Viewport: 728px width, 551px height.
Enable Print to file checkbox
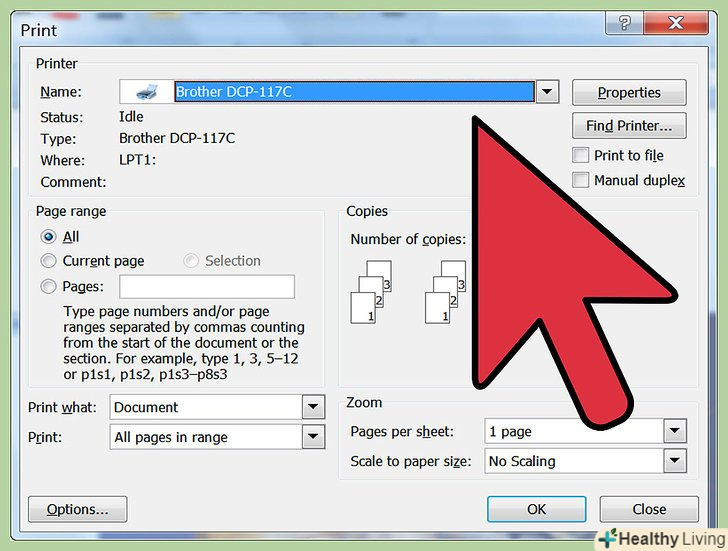[x=580, y=155]
